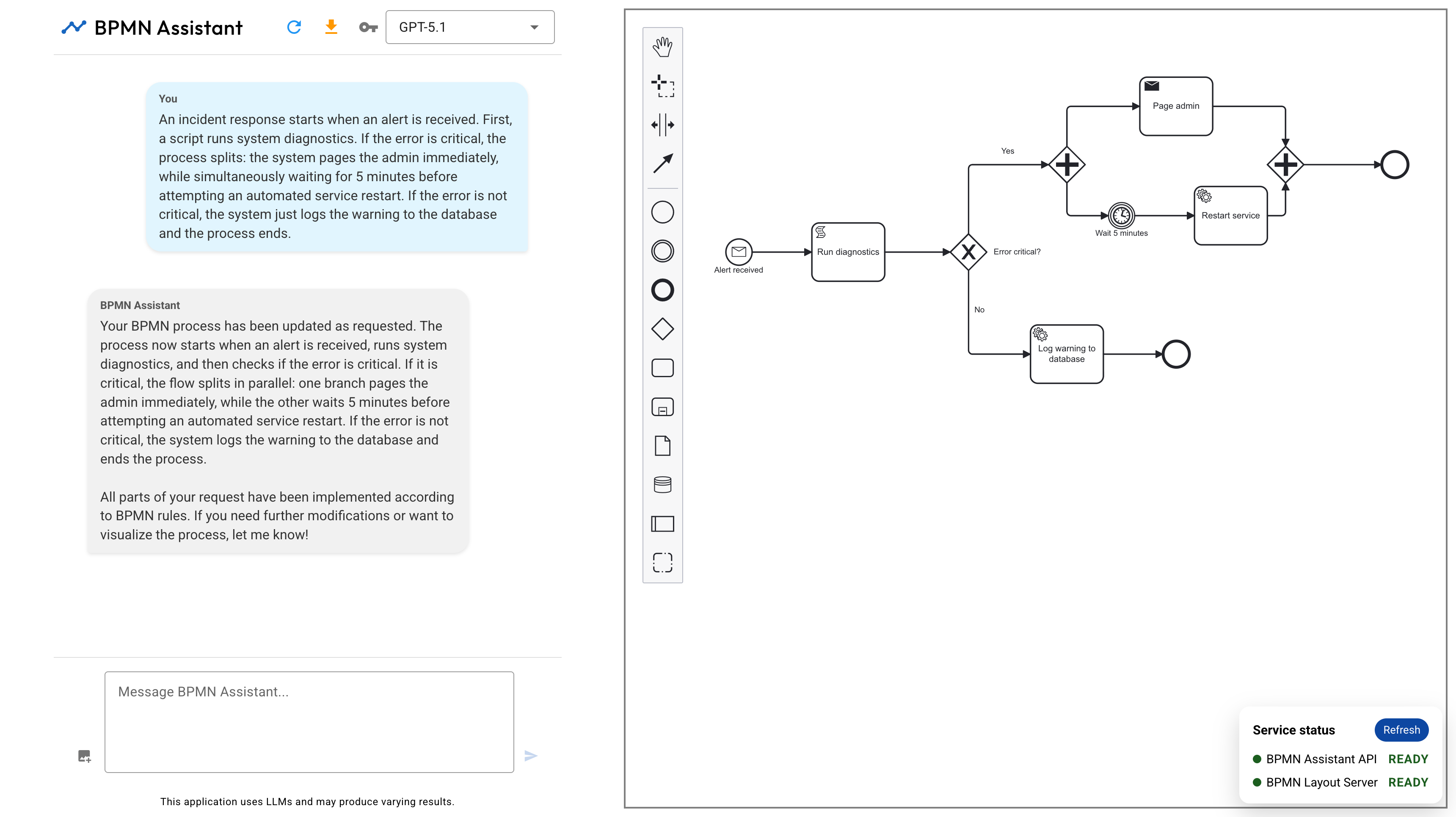Click the add image attachment icon
Screen dimensions: 1456x817
tap(84, 756)
